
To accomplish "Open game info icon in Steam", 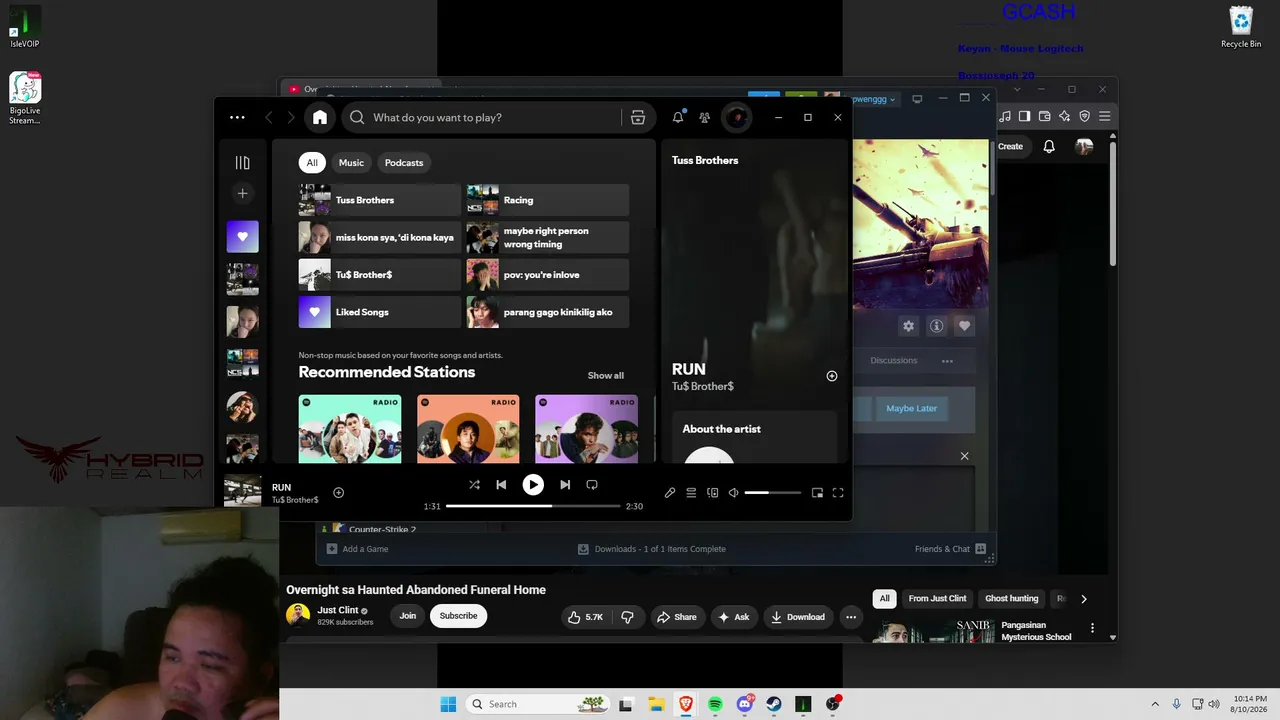I will (936, 325).
